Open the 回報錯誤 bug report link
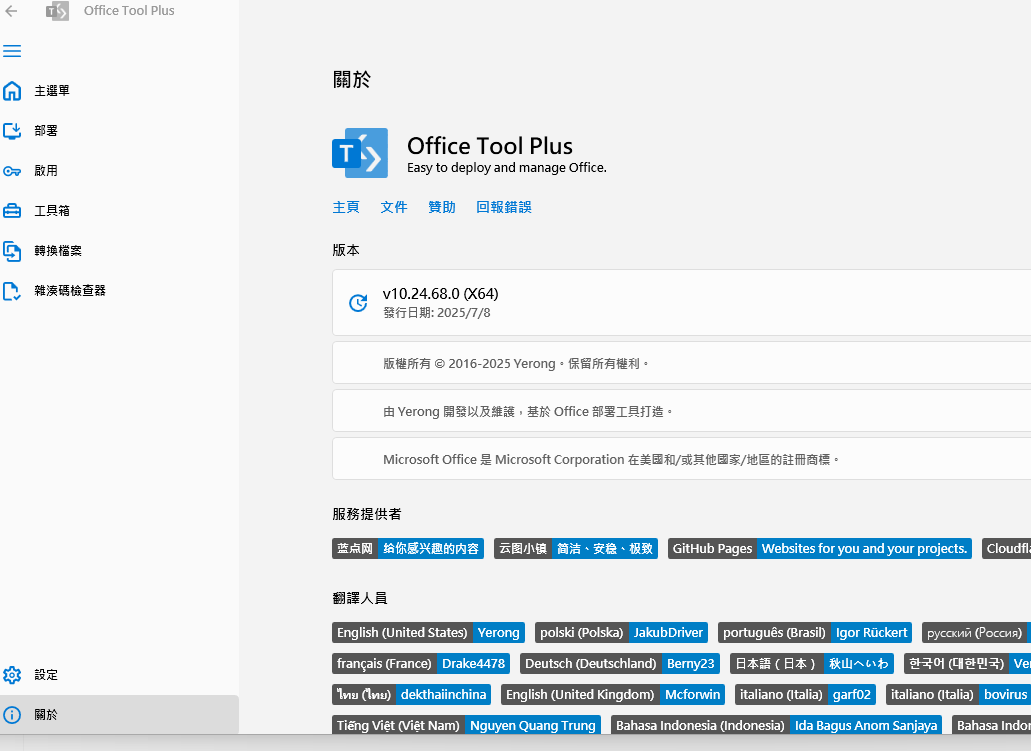The height and width of the screenshot is (751, 1031). pos(504,207)
